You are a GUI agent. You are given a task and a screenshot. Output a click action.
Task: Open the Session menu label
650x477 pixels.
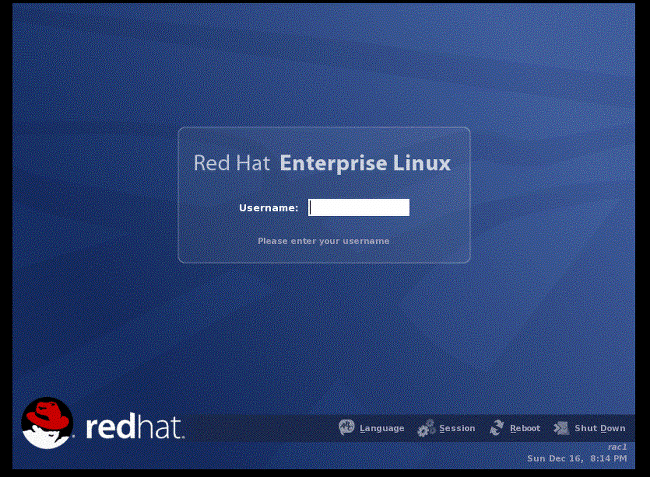(457, 428)
